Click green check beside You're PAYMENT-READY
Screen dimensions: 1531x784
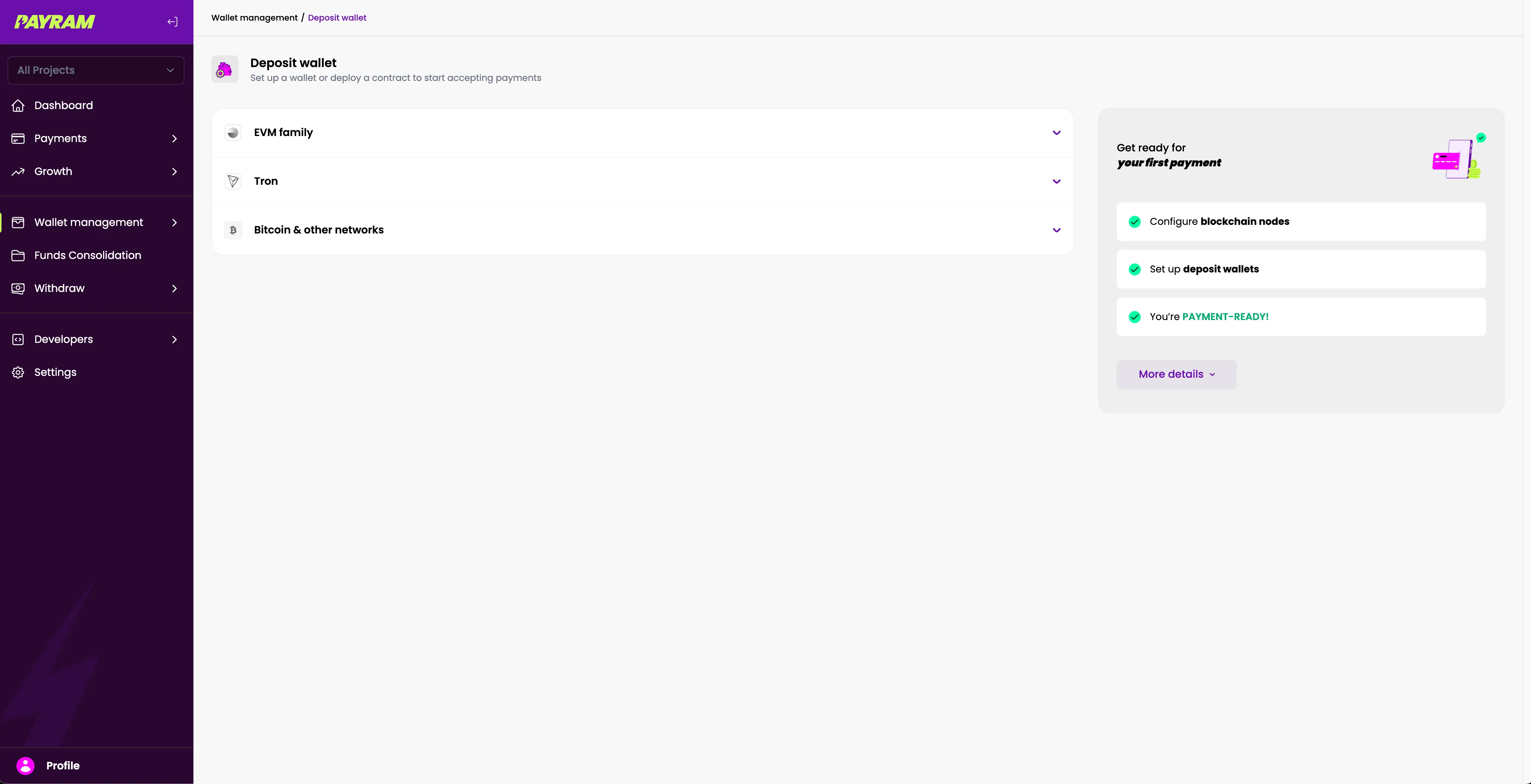1135,317
